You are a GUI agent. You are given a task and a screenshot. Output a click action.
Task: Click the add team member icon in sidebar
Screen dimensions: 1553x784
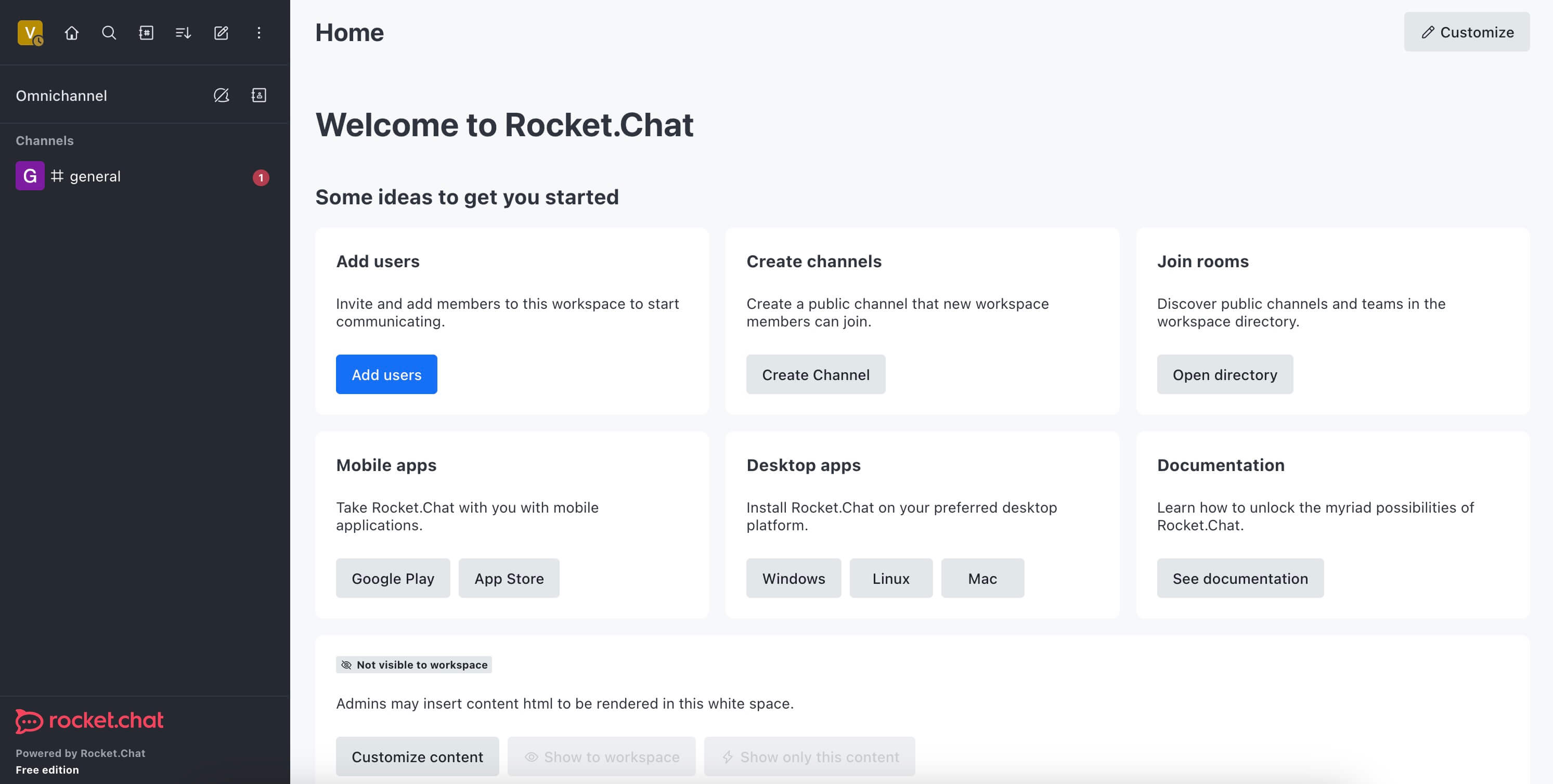pyautogui.click(x=258, y=95)
